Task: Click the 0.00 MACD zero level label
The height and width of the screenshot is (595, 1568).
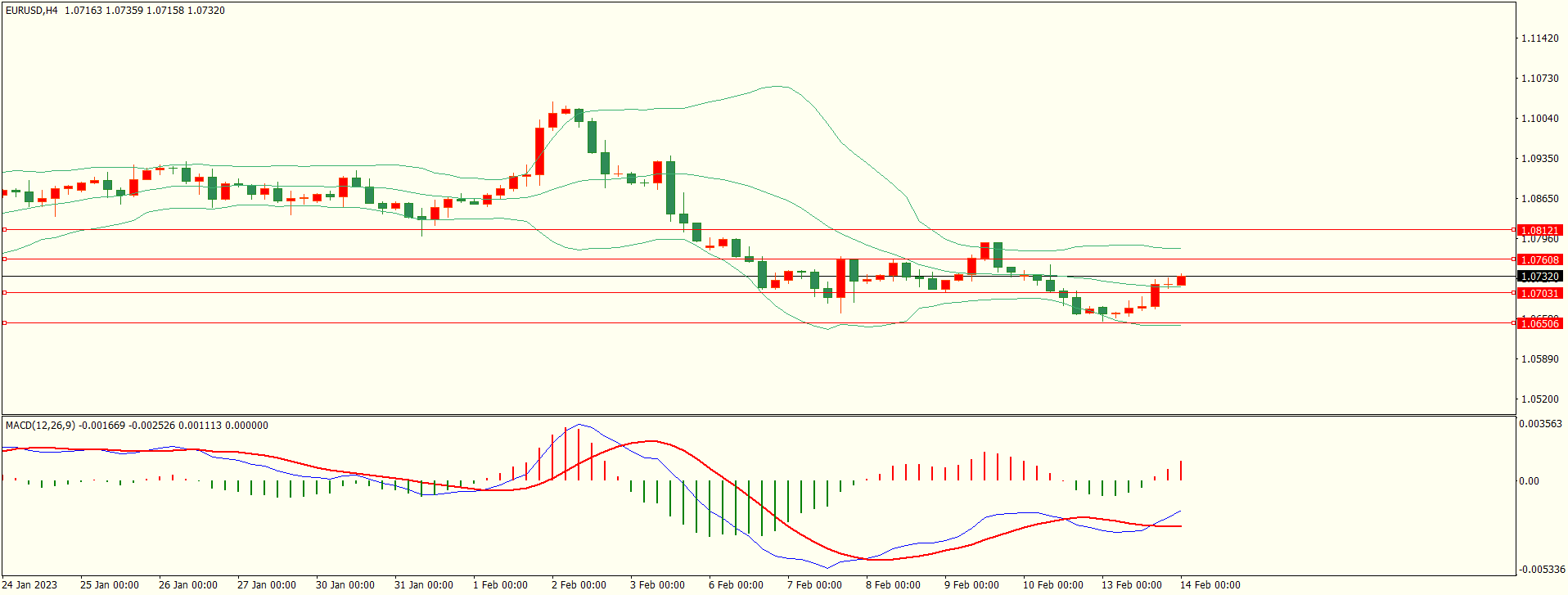Action: [1529, 481]
